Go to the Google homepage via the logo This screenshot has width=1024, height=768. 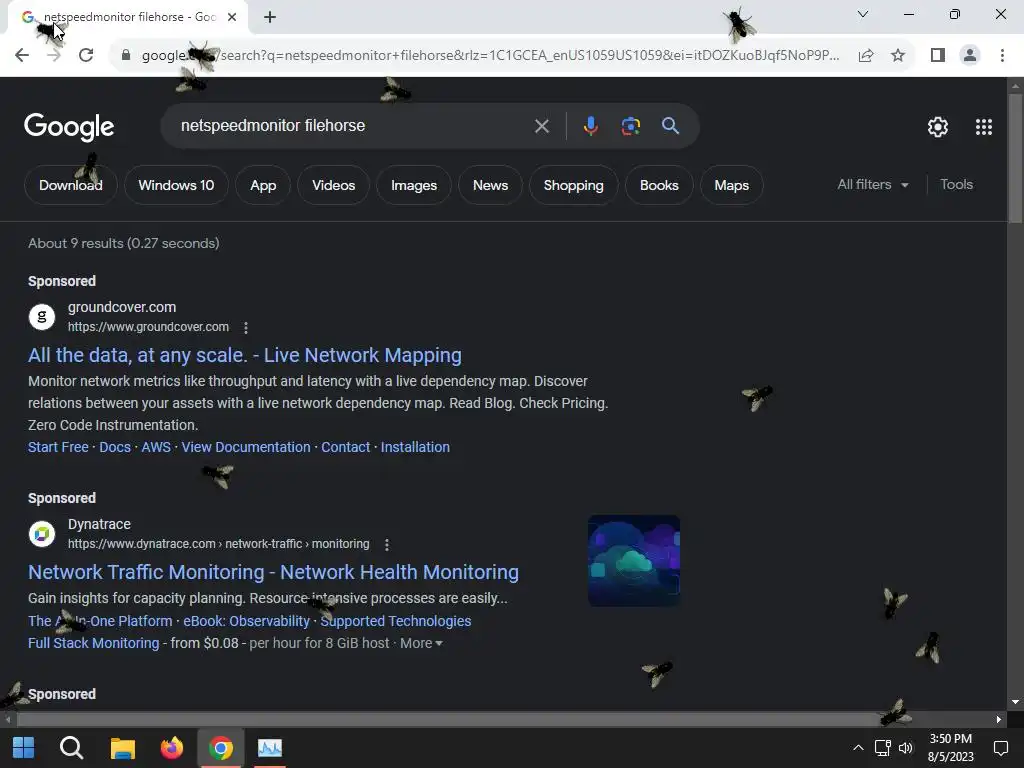[69, 126]
